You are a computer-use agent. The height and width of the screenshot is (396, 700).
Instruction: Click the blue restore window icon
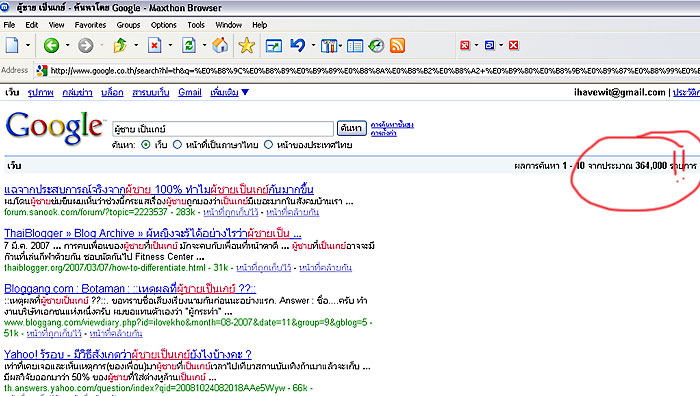pyautogui.click(x=489, y=45)
